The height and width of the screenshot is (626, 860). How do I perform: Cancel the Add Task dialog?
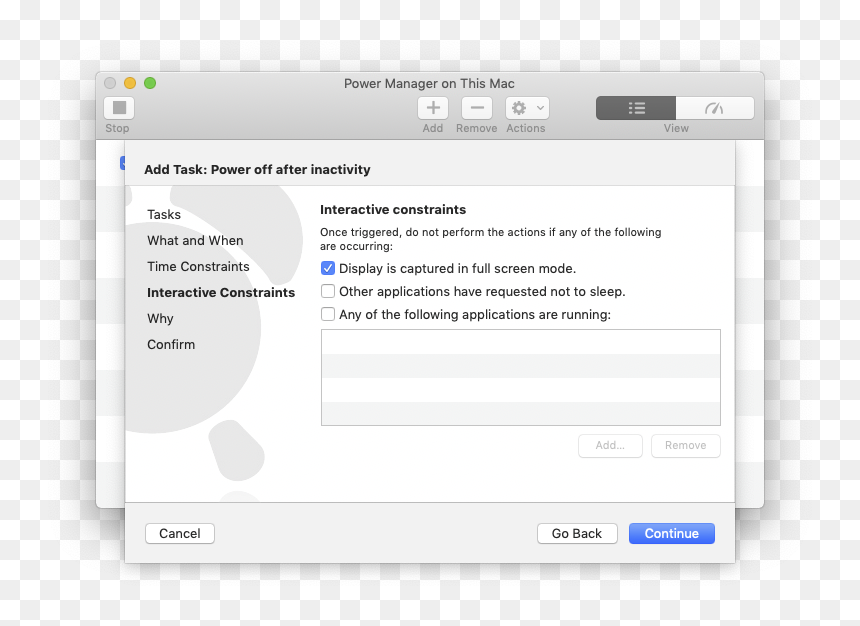coord(179,533)
